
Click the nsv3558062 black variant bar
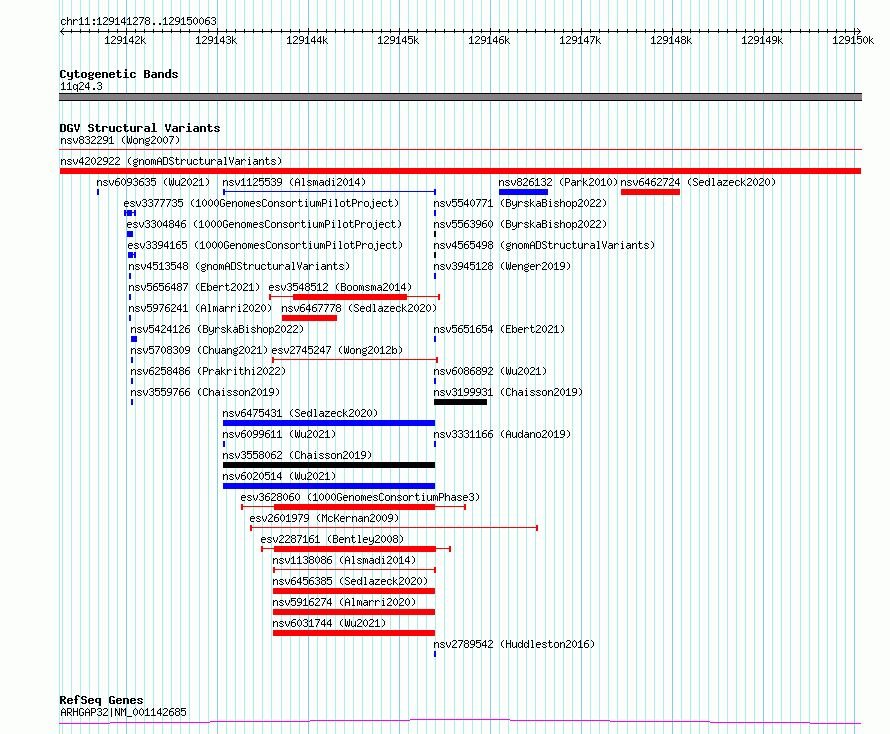coord(329,465)
